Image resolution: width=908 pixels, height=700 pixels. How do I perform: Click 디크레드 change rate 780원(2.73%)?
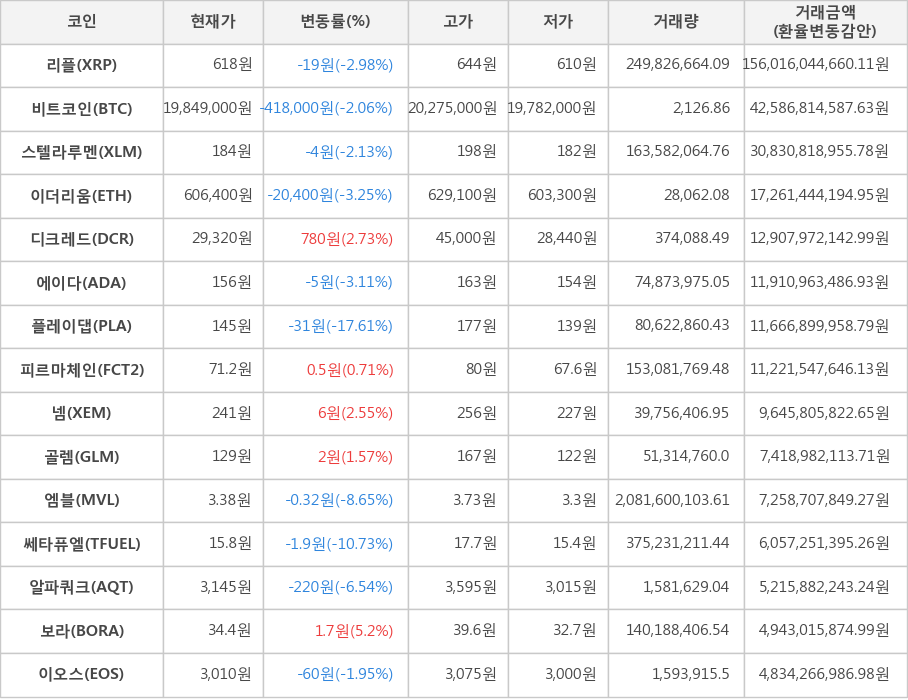346,239
